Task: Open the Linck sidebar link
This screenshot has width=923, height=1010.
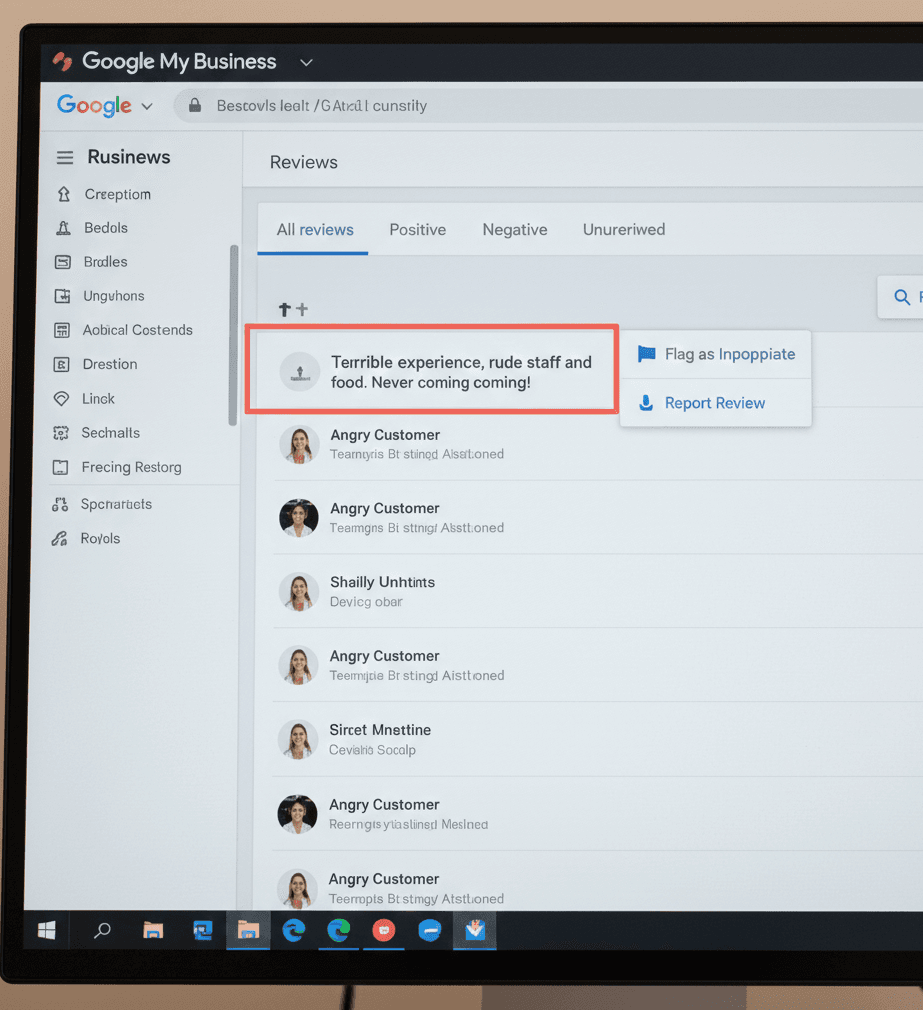Action: 99,399
